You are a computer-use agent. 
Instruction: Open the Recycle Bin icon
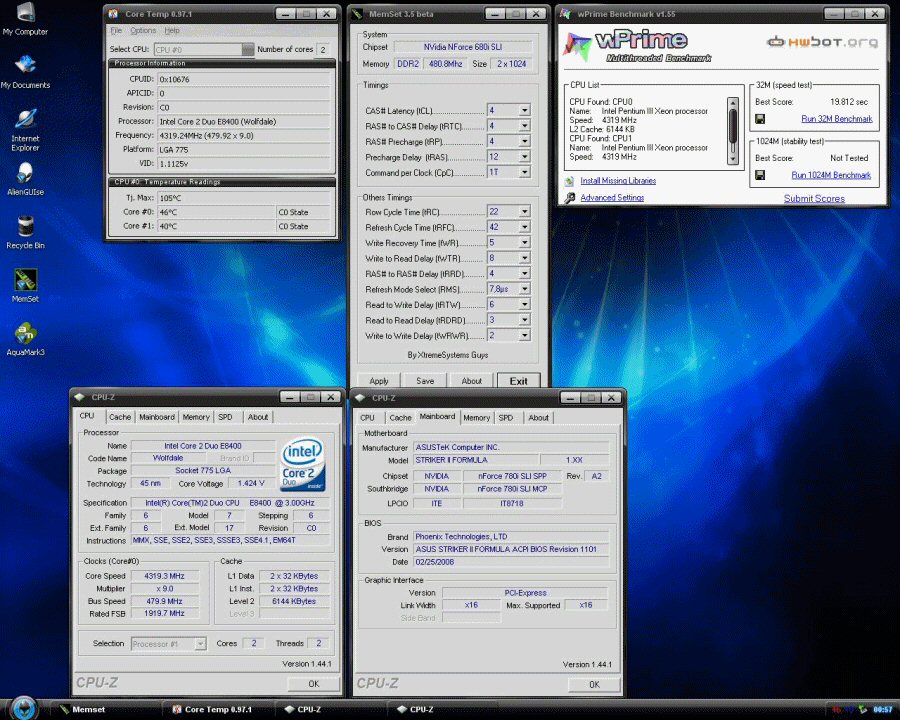[x=25, y=233]
